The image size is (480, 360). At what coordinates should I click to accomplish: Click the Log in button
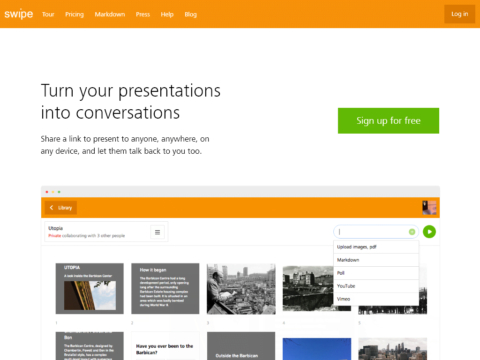coord(460,14)
